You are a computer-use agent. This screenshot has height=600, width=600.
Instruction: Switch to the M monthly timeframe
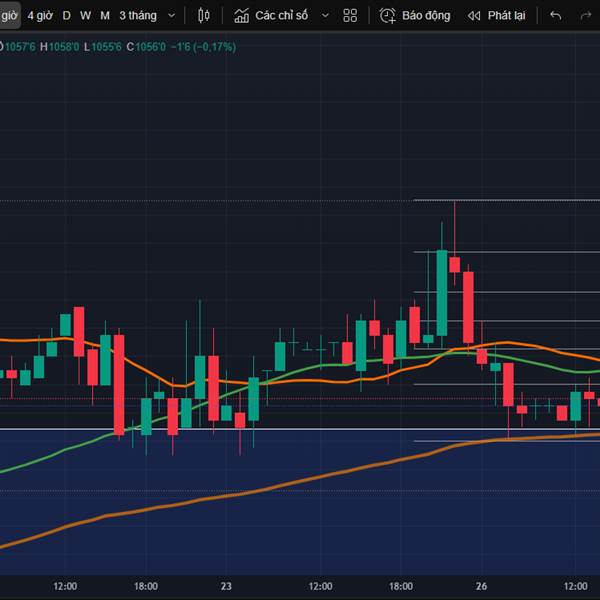(105, 16)
